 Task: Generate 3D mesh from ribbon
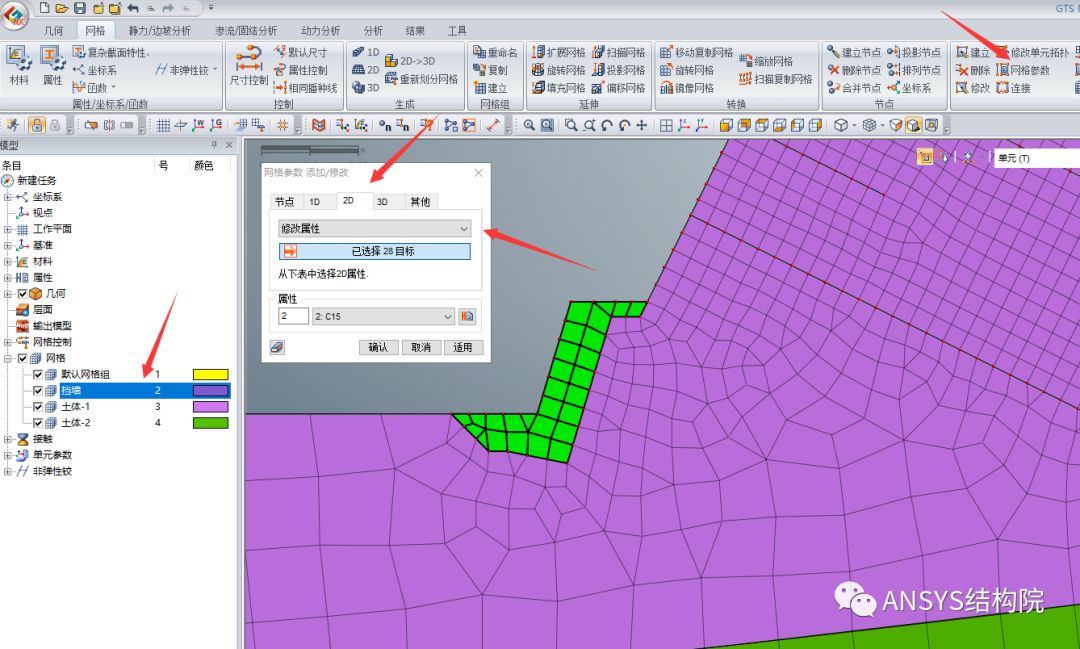pyautogui.click(x=366, y=88)
